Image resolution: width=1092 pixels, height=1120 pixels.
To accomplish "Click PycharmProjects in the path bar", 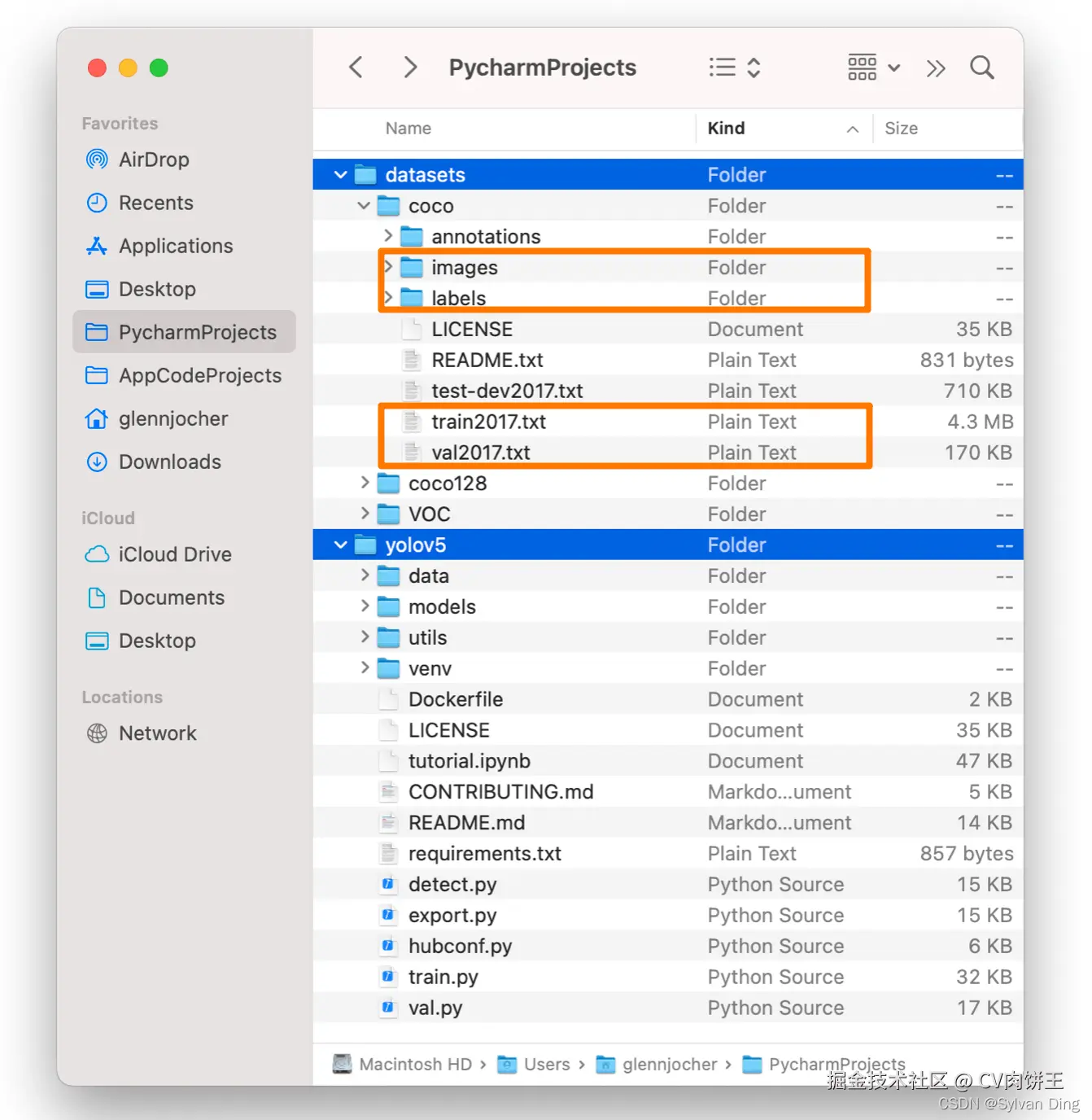I will (824, 1065).
